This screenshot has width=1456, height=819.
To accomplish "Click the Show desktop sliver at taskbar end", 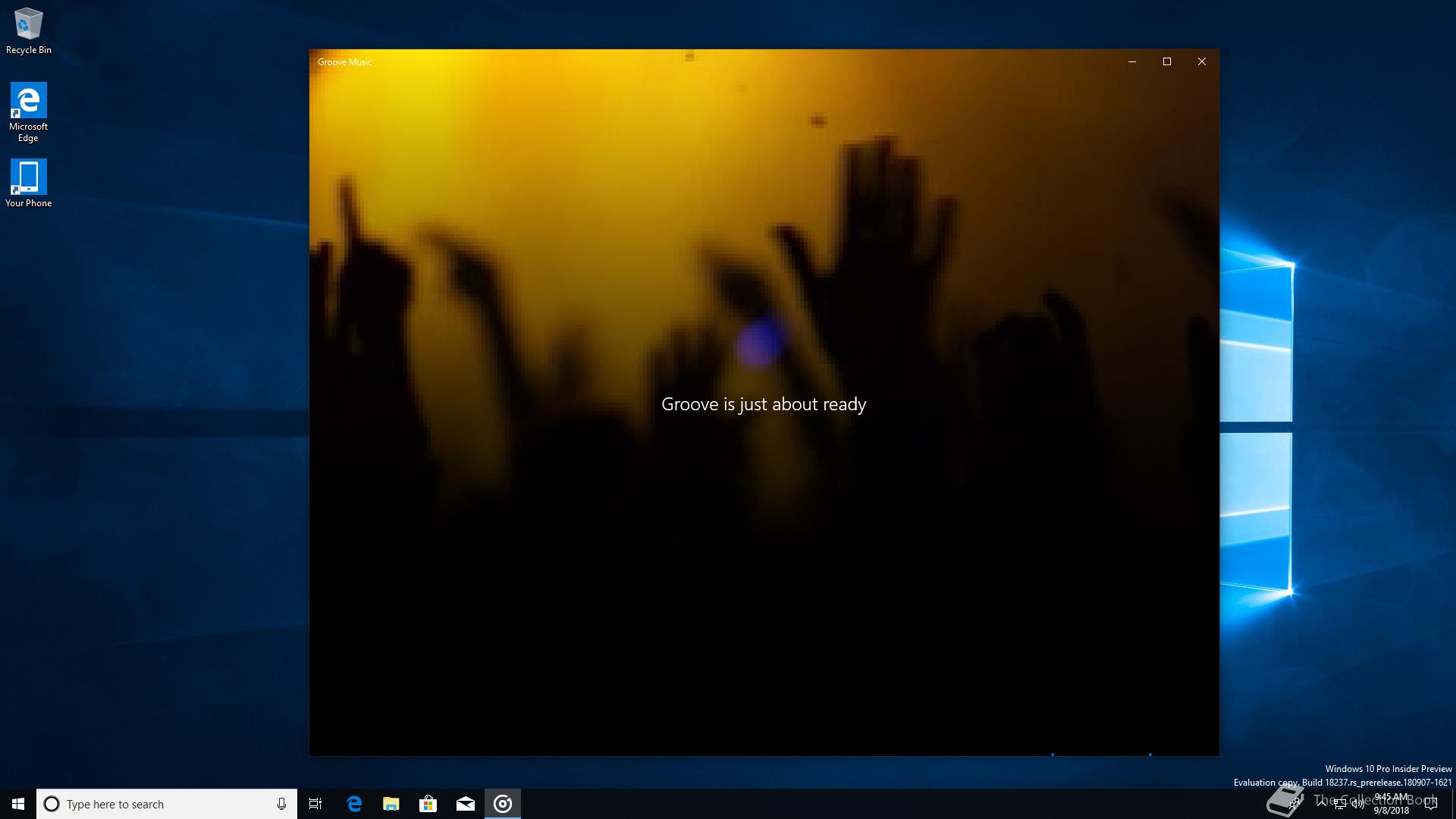I will pos(1454,804).
